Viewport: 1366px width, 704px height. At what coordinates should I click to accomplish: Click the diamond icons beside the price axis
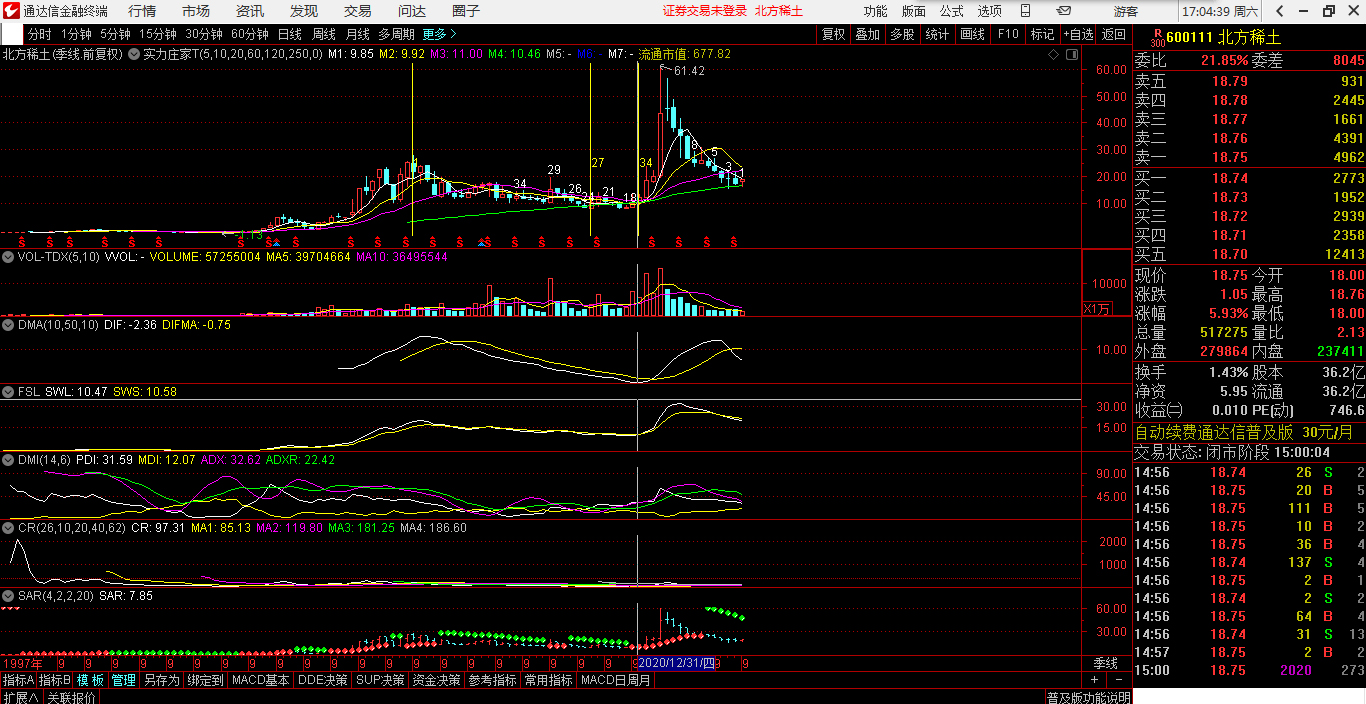click(1062, 54)
